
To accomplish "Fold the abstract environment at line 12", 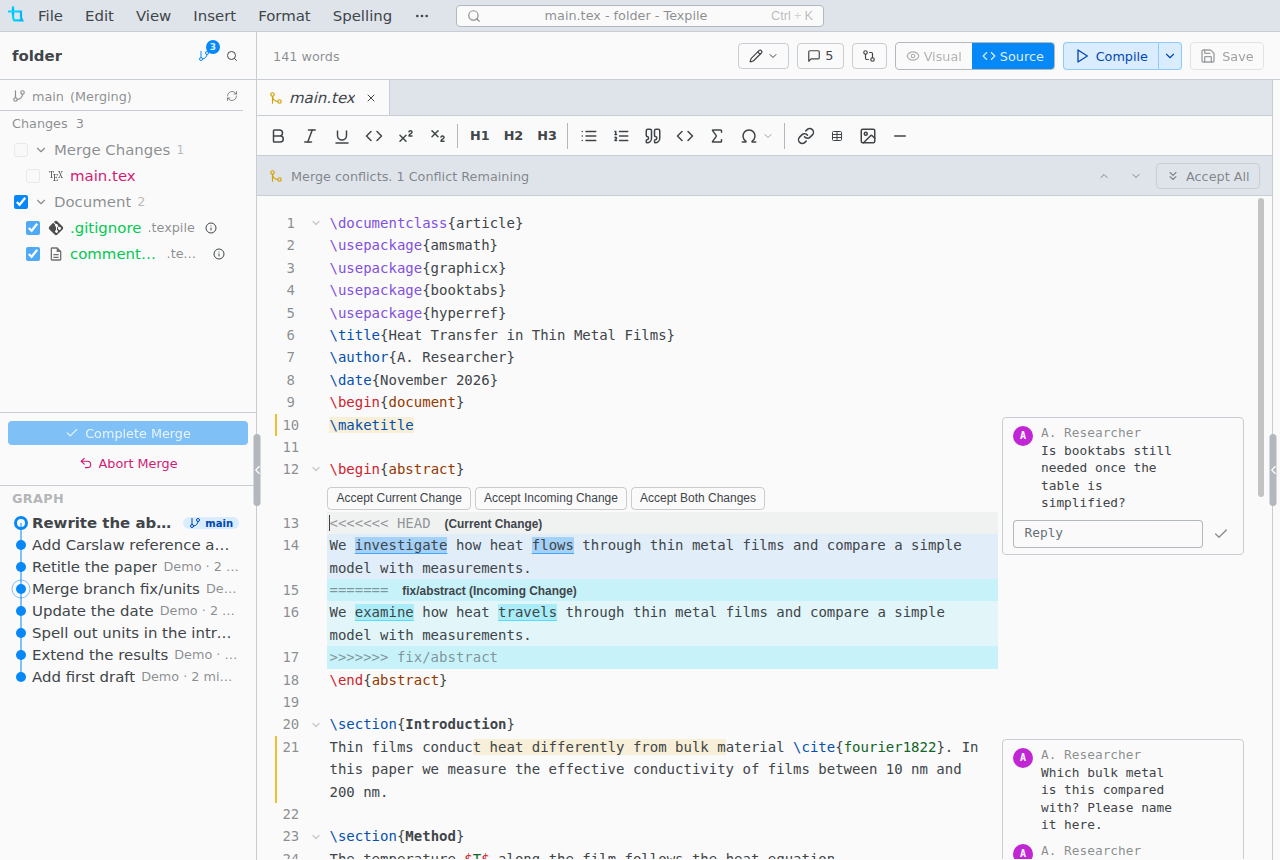I will pyautogui.click(x=316, y=469).
